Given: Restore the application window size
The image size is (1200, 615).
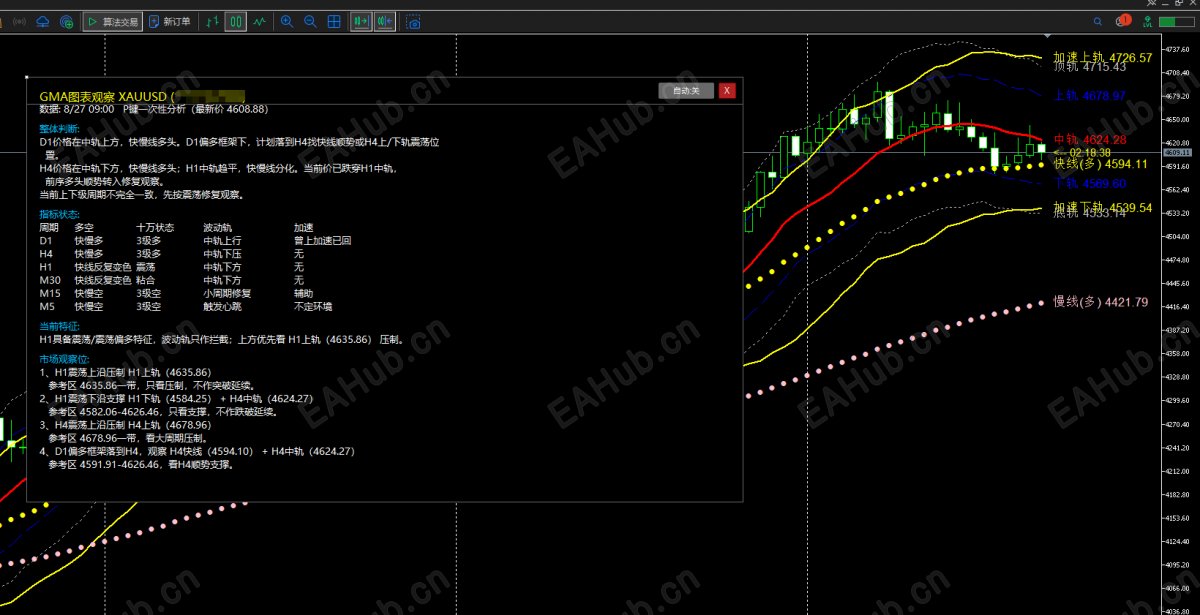Looking at the screenshot, I should click(1178, 3).
